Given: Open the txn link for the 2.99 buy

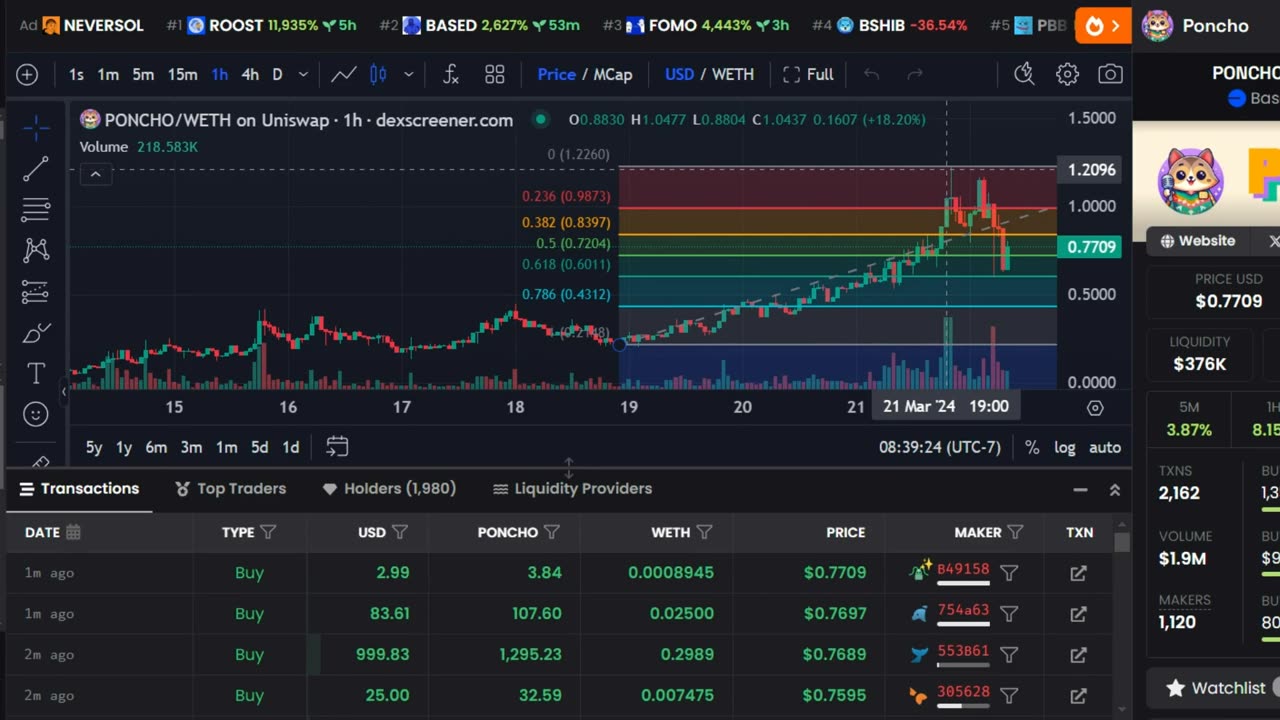Looking at the screenshot, I should click(x=1078, y=573).
